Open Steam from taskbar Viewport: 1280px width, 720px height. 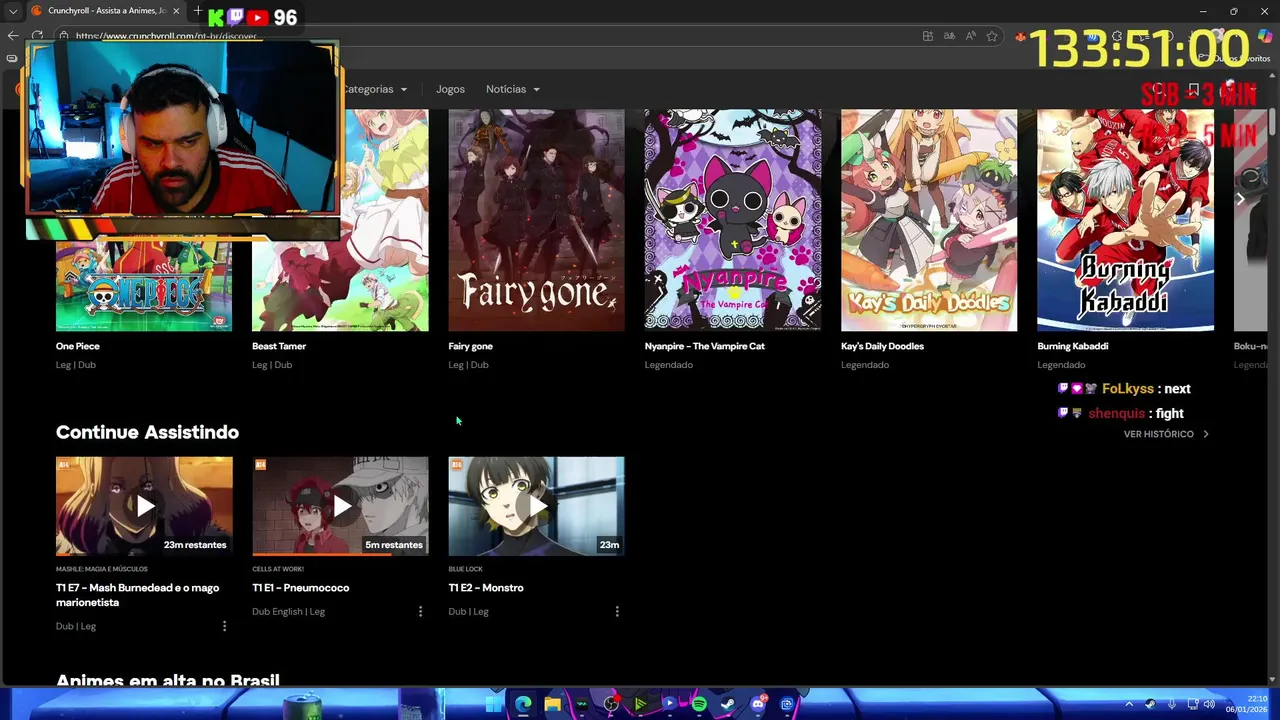tap(728, 704)
